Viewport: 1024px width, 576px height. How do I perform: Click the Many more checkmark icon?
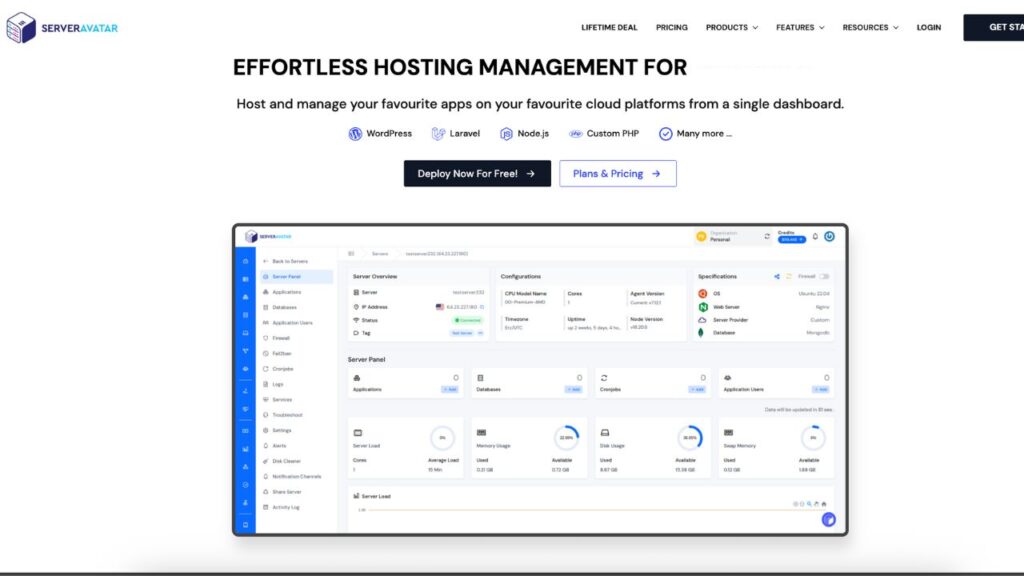click(665, 134)
